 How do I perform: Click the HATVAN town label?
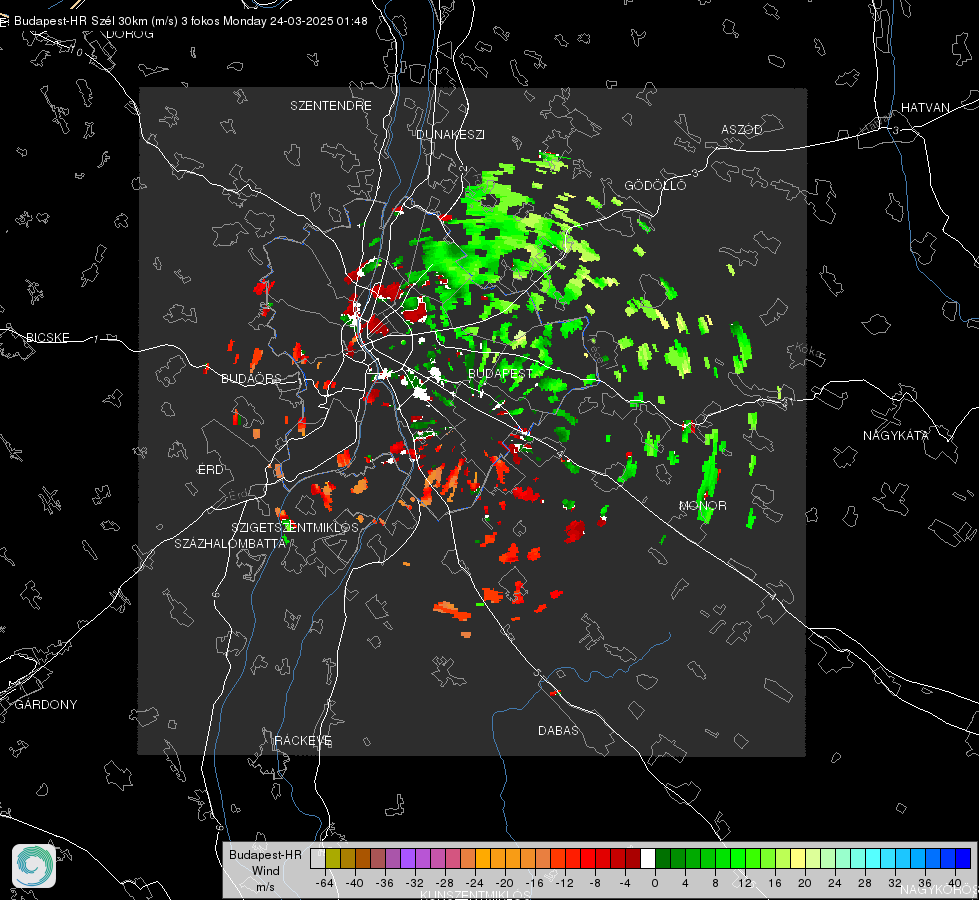pyautogui.click(x=925, y=107)
